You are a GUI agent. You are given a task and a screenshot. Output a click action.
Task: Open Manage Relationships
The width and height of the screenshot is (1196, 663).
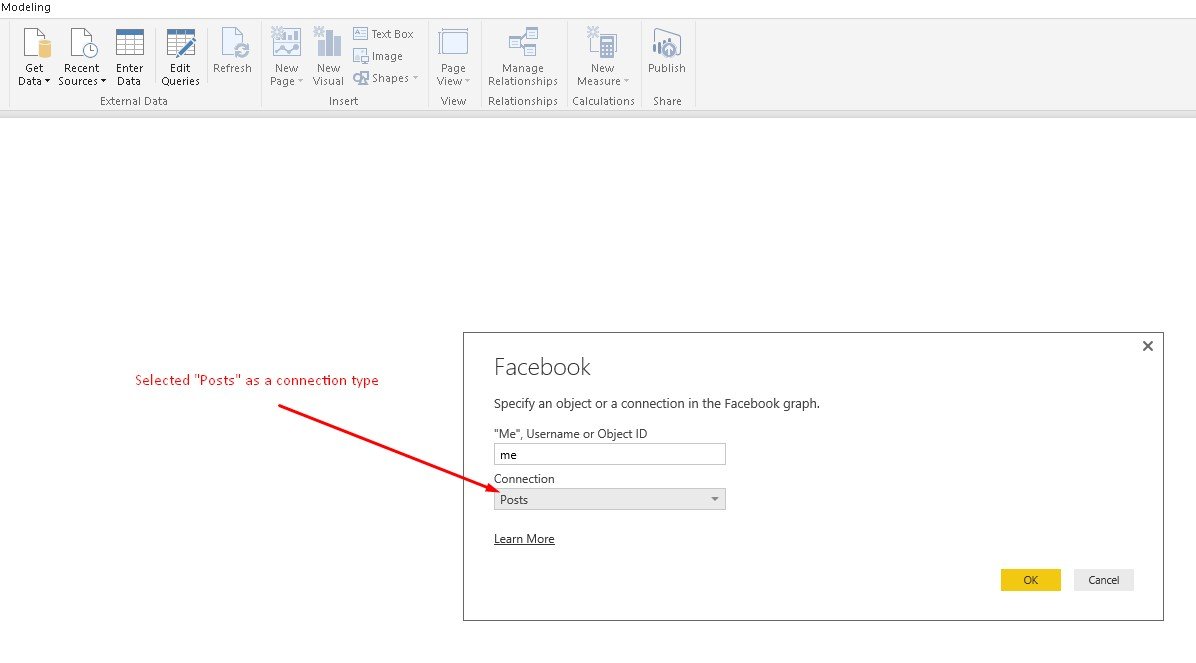[x=522, y=58]
